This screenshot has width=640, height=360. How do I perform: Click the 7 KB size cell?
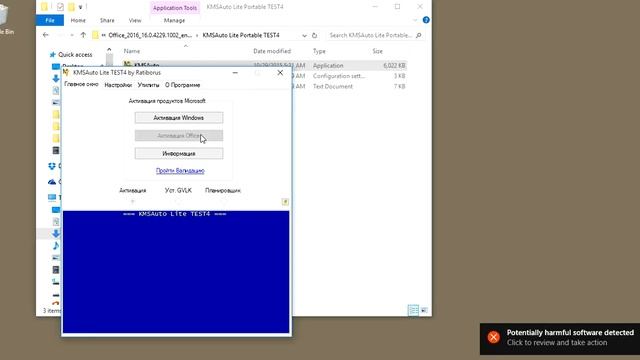point(400,87)
